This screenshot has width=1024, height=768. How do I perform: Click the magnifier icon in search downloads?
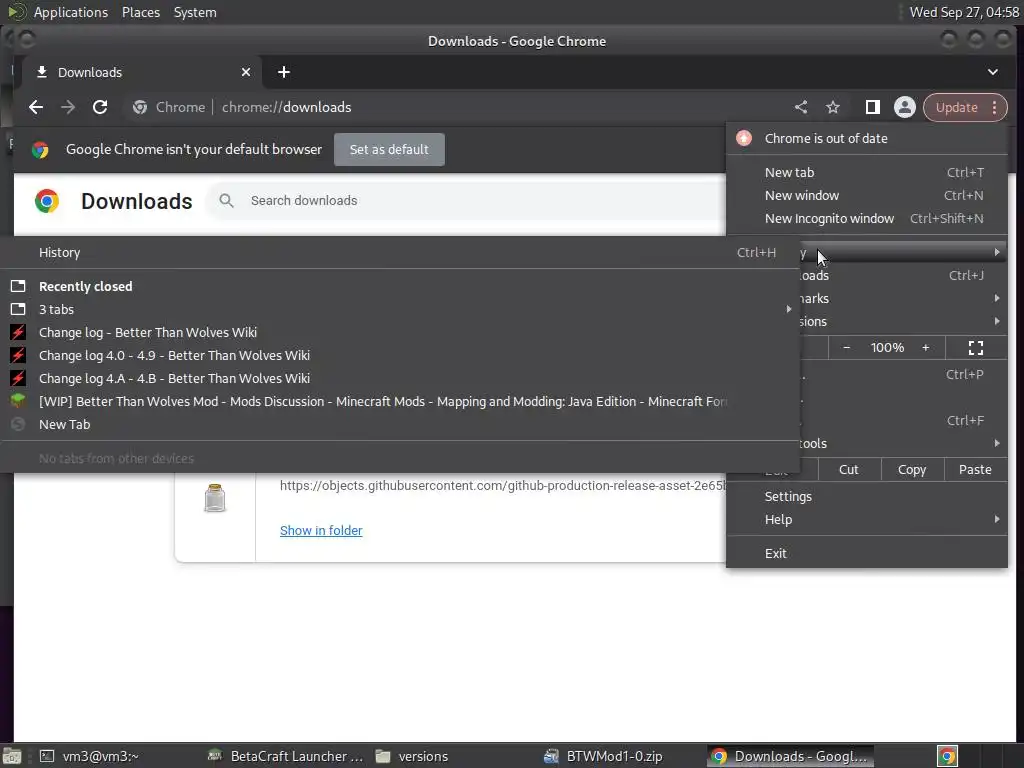226,200
